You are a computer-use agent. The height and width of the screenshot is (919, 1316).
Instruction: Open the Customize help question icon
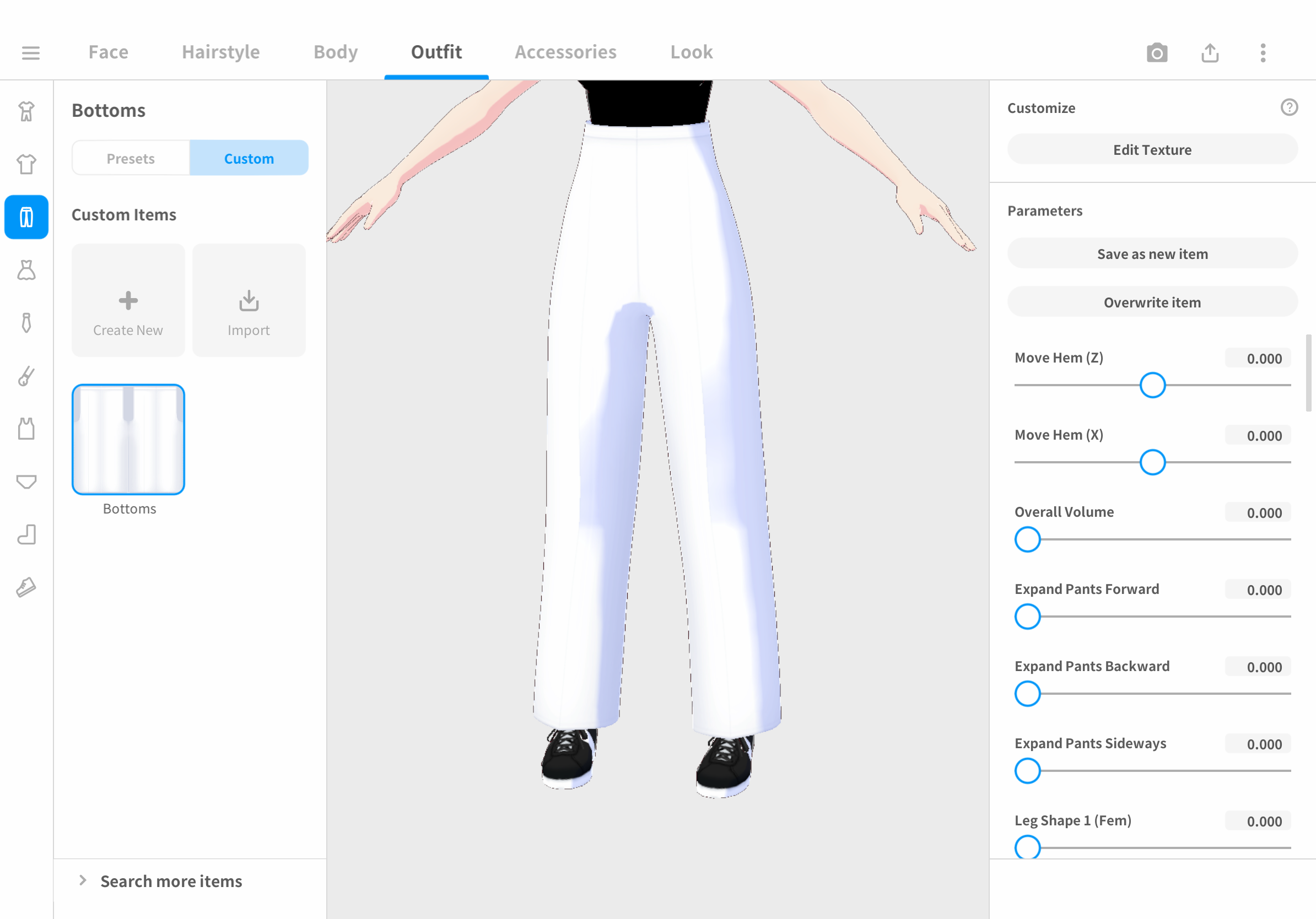[x=1289, y=107]
